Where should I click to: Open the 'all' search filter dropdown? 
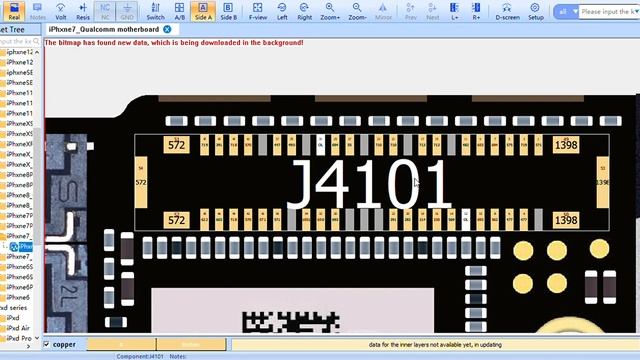566,11
